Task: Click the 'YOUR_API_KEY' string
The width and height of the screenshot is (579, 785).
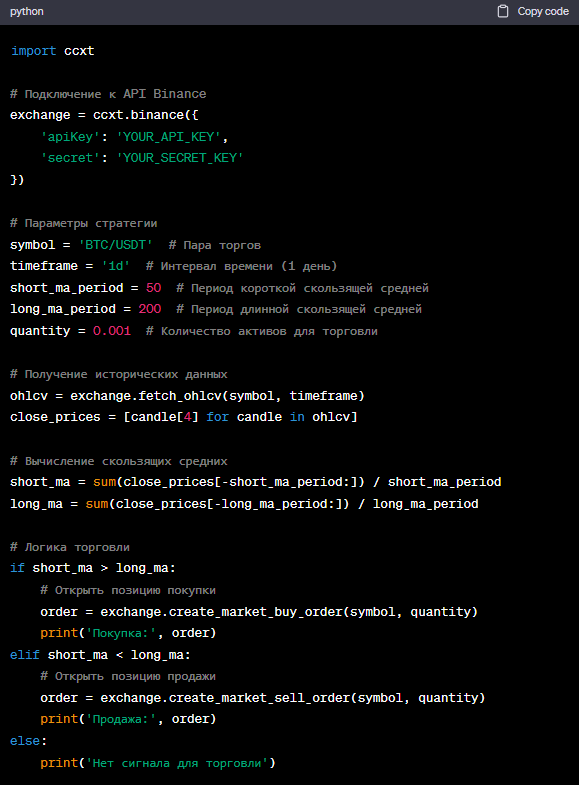Action: pos(169,137)
